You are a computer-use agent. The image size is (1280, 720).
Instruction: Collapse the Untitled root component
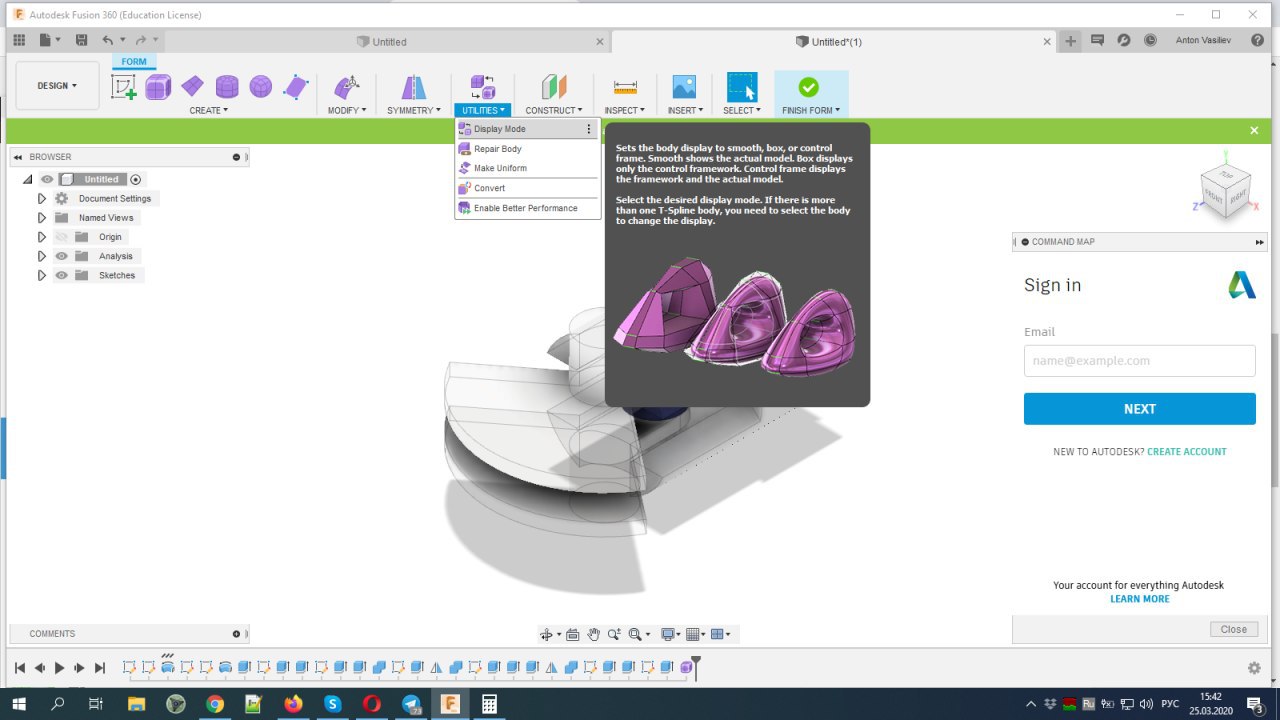click(x=28, y=179)
